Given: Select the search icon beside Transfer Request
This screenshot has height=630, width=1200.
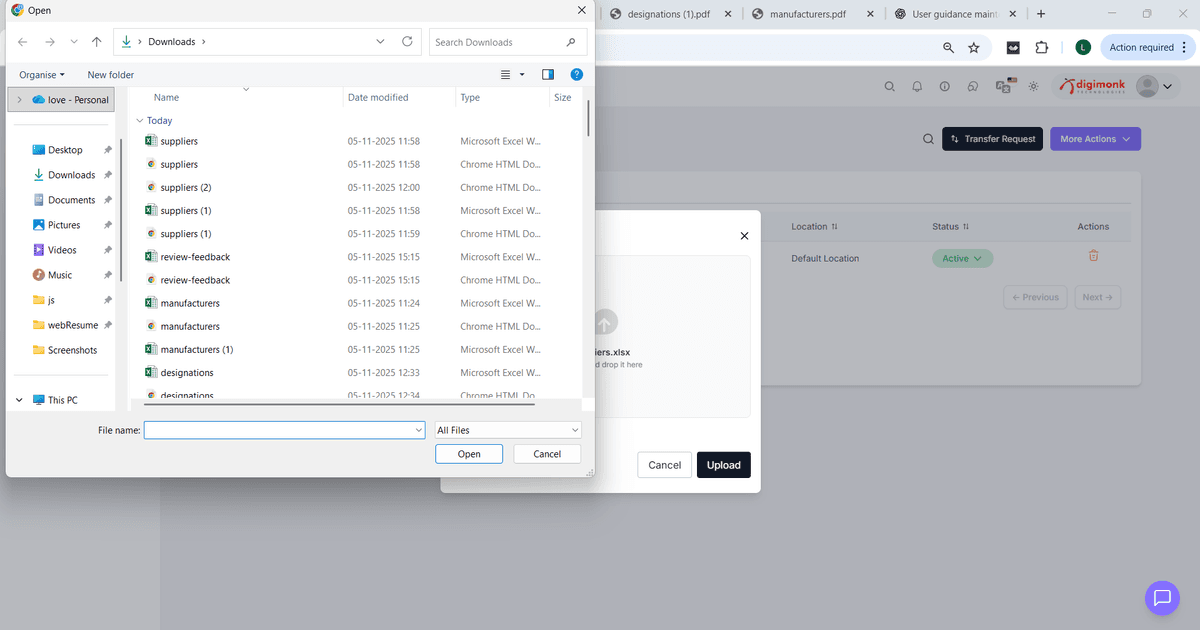Looking at the screenshot, I should (x=928, y=139).
